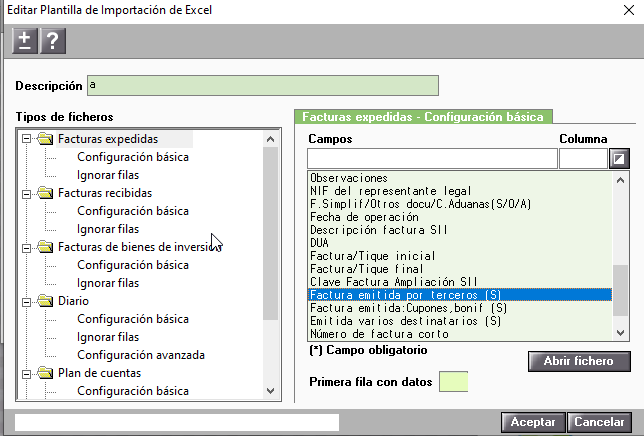The height and width of the screenshot is (436, 644).
Task: Open Configuración básica under Facturas de bienes de inversión
Action: [x=133, y=265]
